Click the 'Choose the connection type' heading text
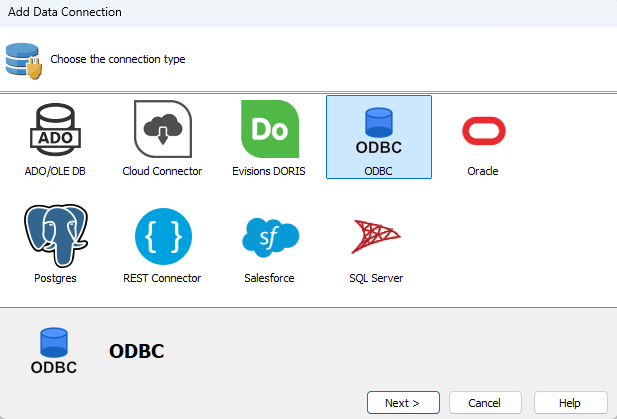This screenshot has height=419, width=617. [118, 59]
